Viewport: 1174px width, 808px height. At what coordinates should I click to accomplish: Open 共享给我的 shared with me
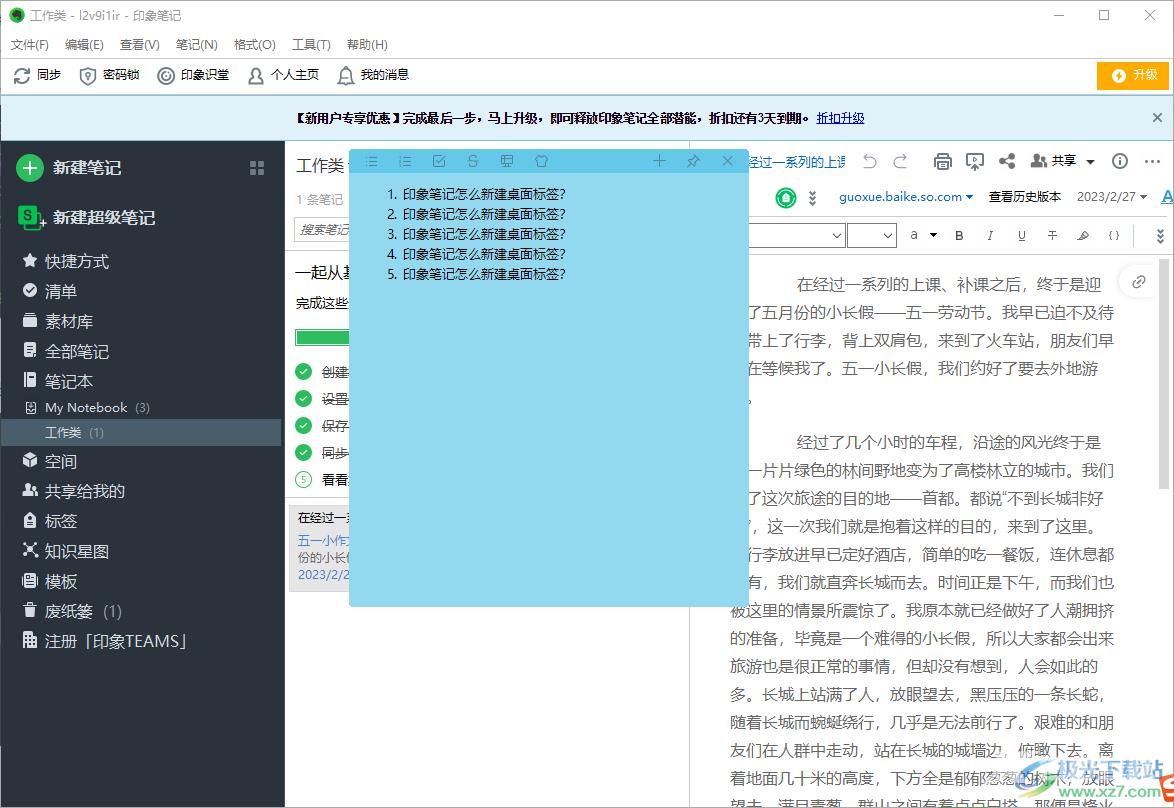pos(73,491)
